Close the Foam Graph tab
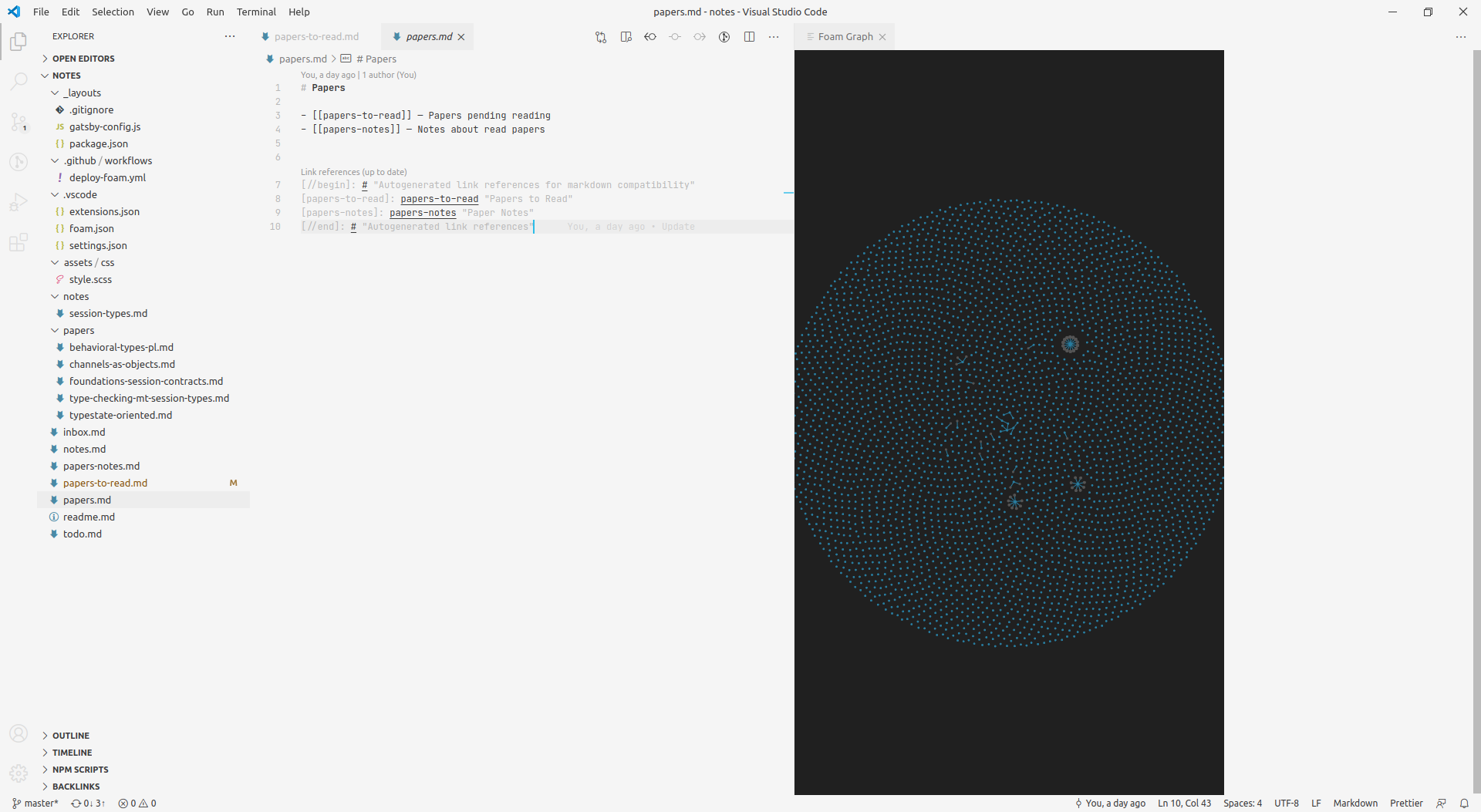Viewport: 1481px width, 812px height. pyautogui.click(x=882, y=37)
